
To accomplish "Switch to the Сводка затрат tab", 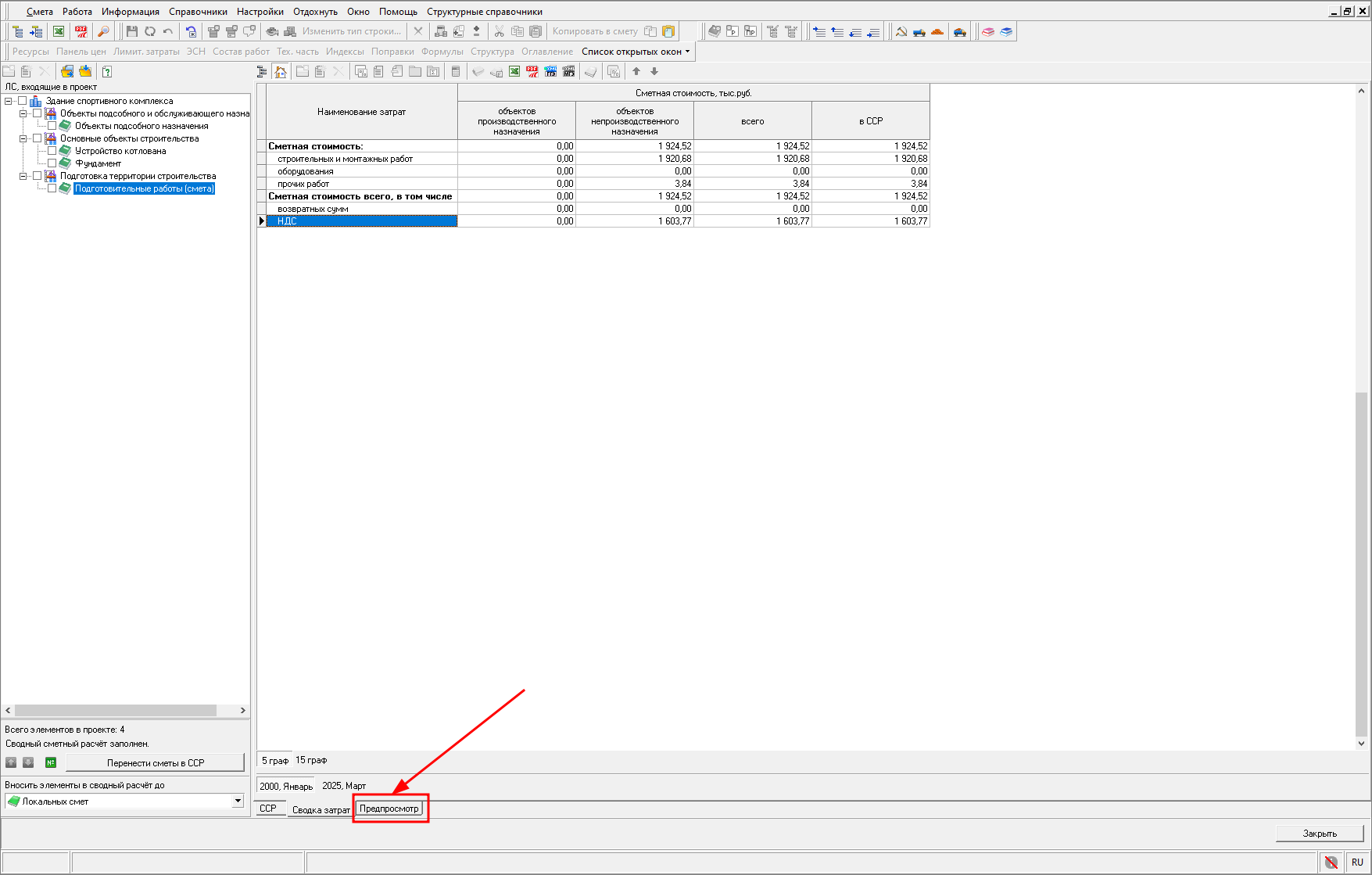I will click(321, 809).
